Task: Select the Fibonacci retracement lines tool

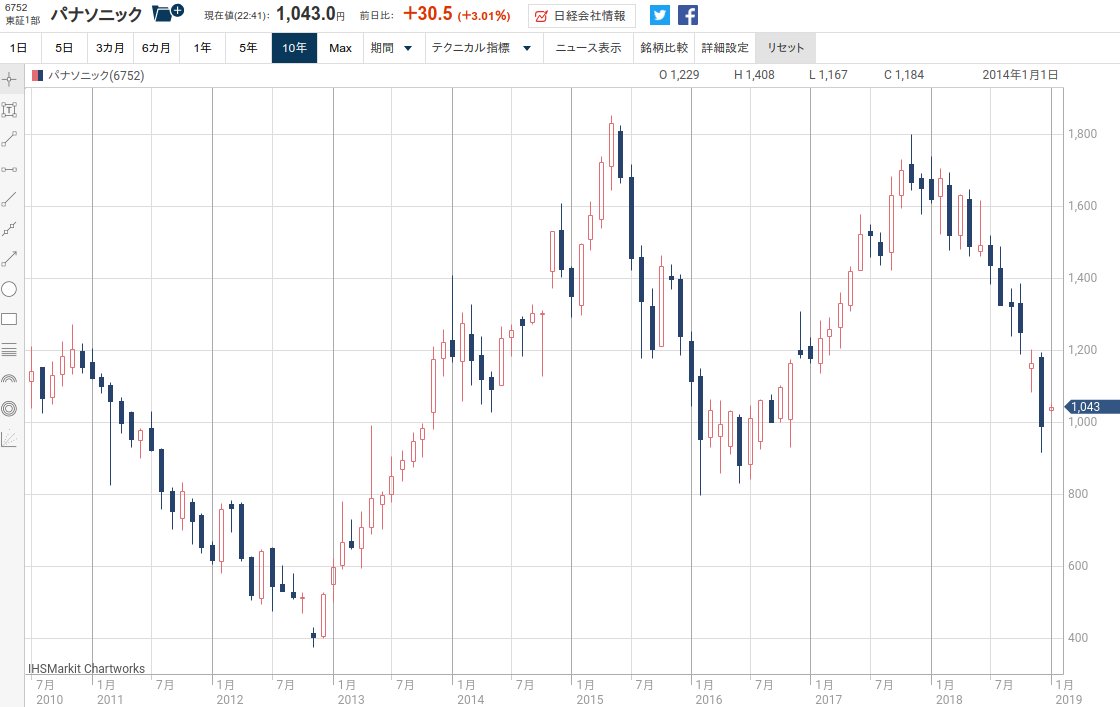Action: 9,349
